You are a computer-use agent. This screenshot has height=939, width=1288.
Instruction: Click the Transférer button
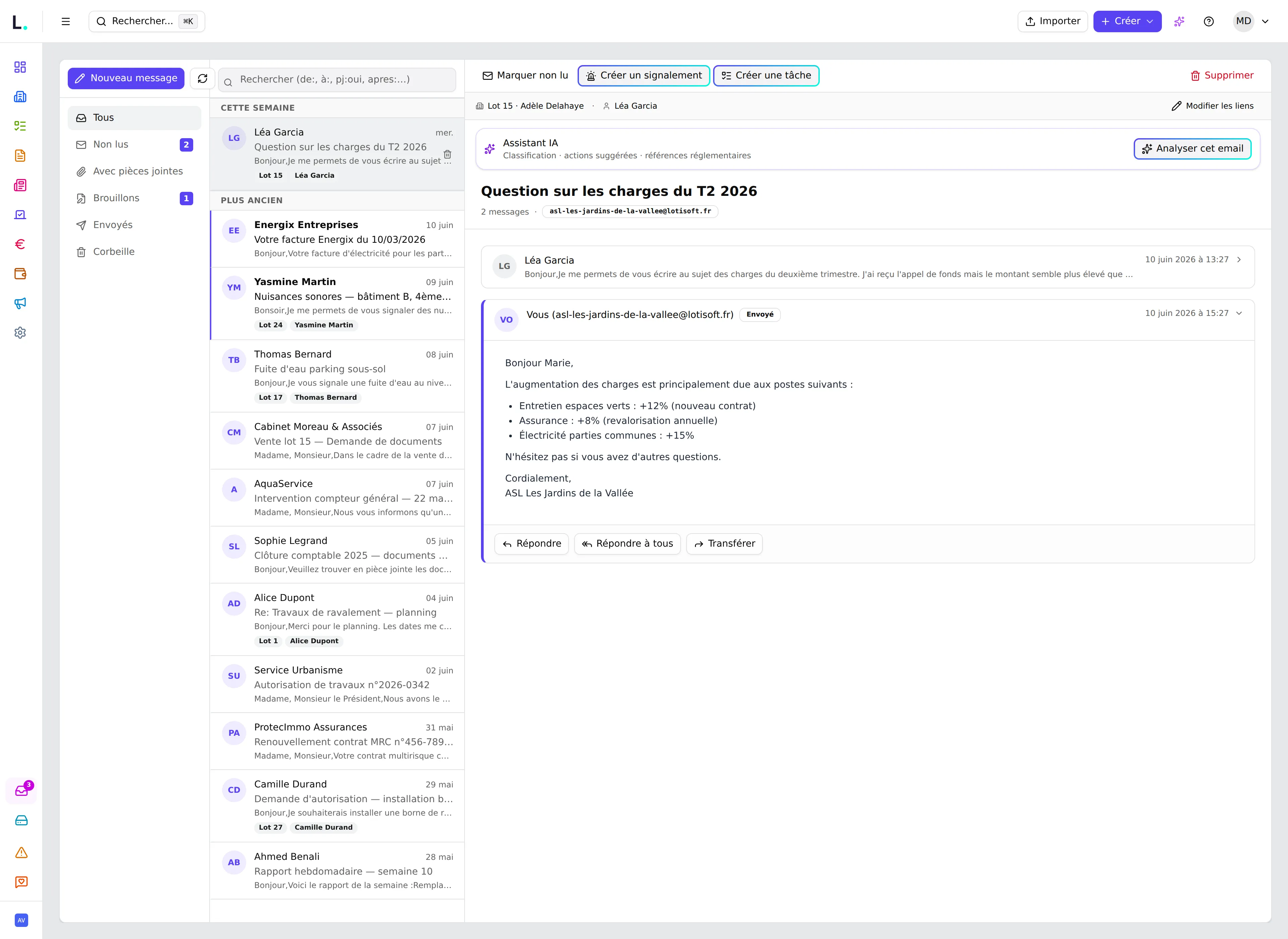pos(724,544)
